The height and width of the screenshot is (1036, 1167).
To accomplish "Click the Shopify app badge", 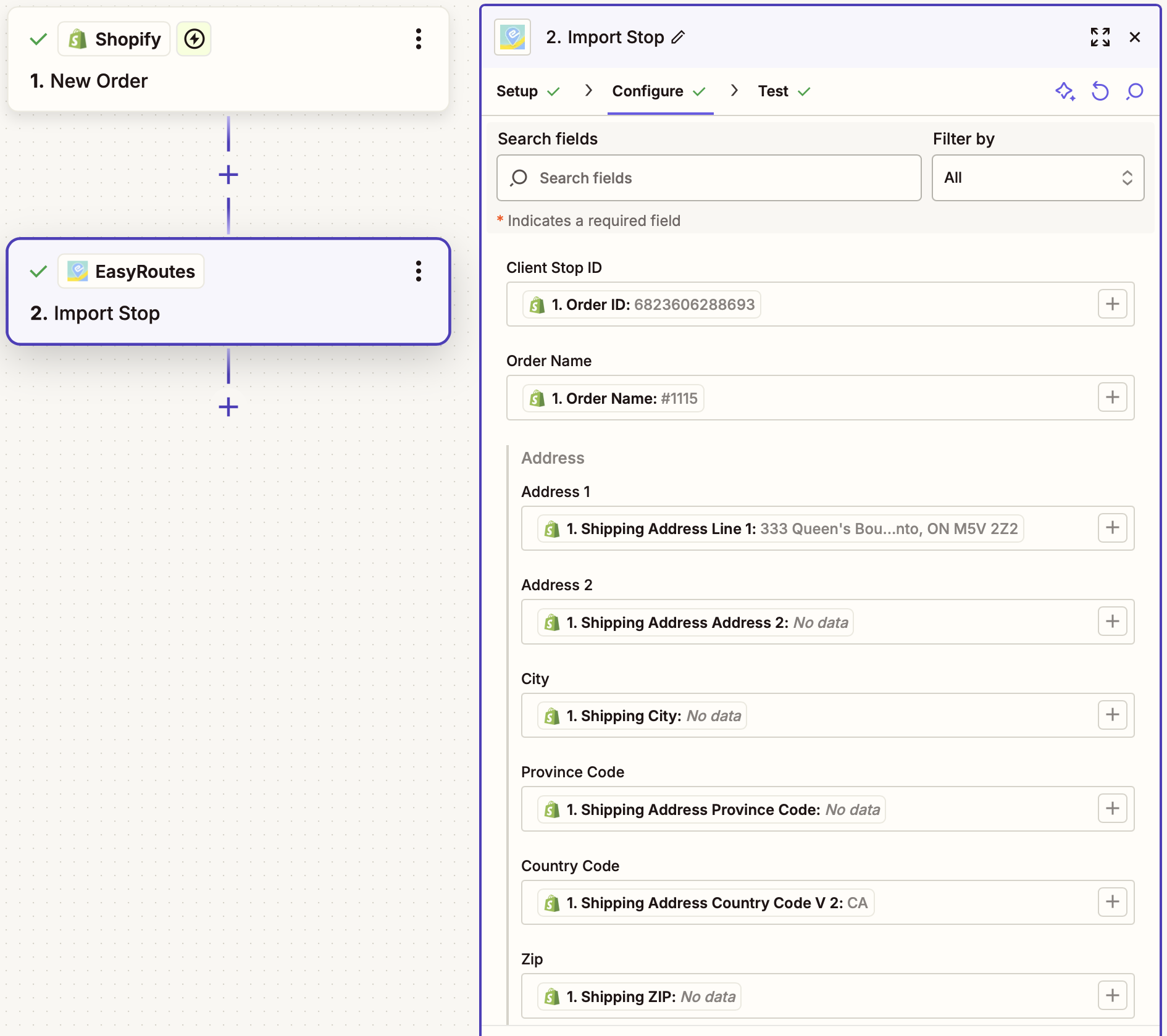I will click(x=114, y=39).
